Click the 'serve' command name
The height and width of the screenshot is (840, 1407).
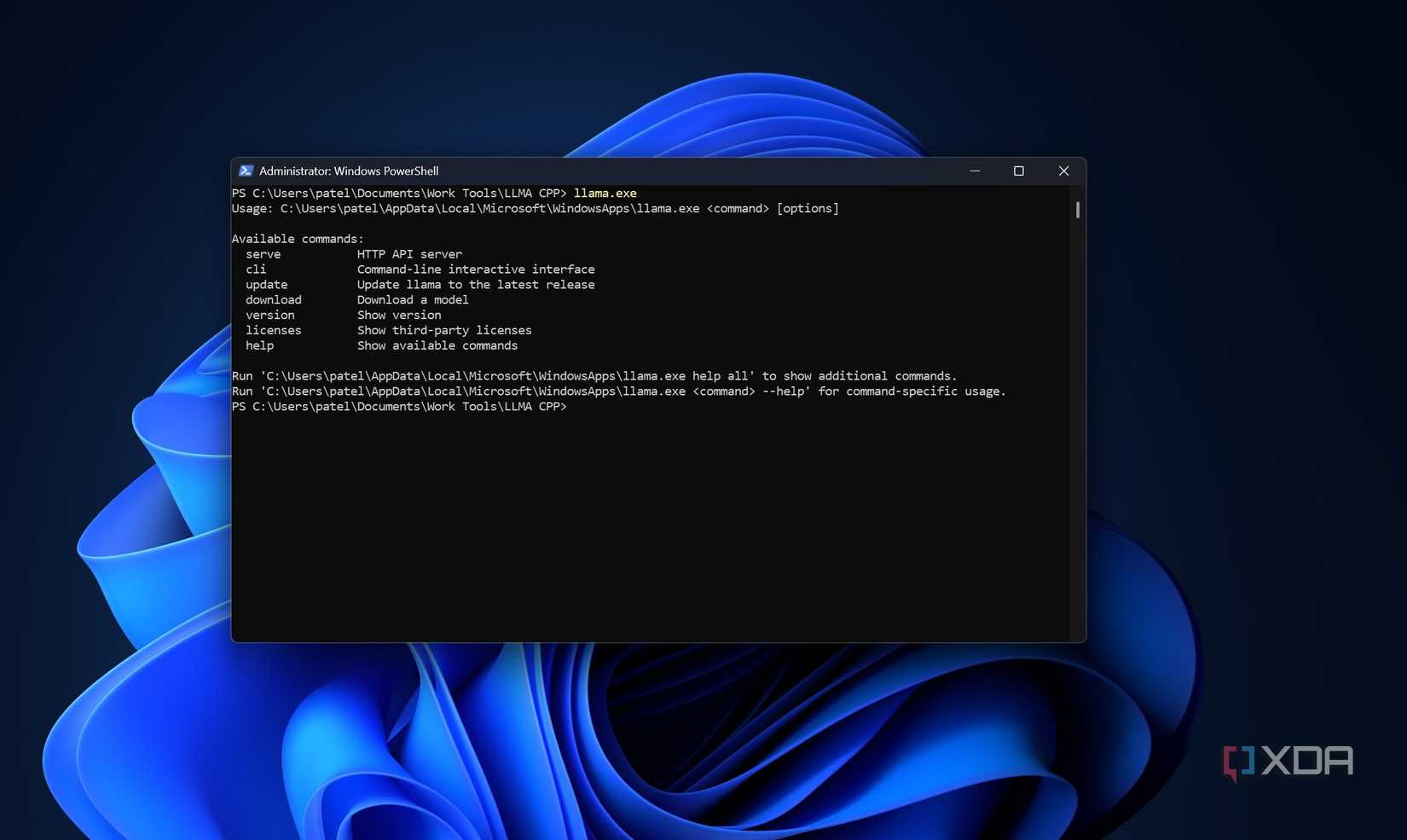click(263, 254)
